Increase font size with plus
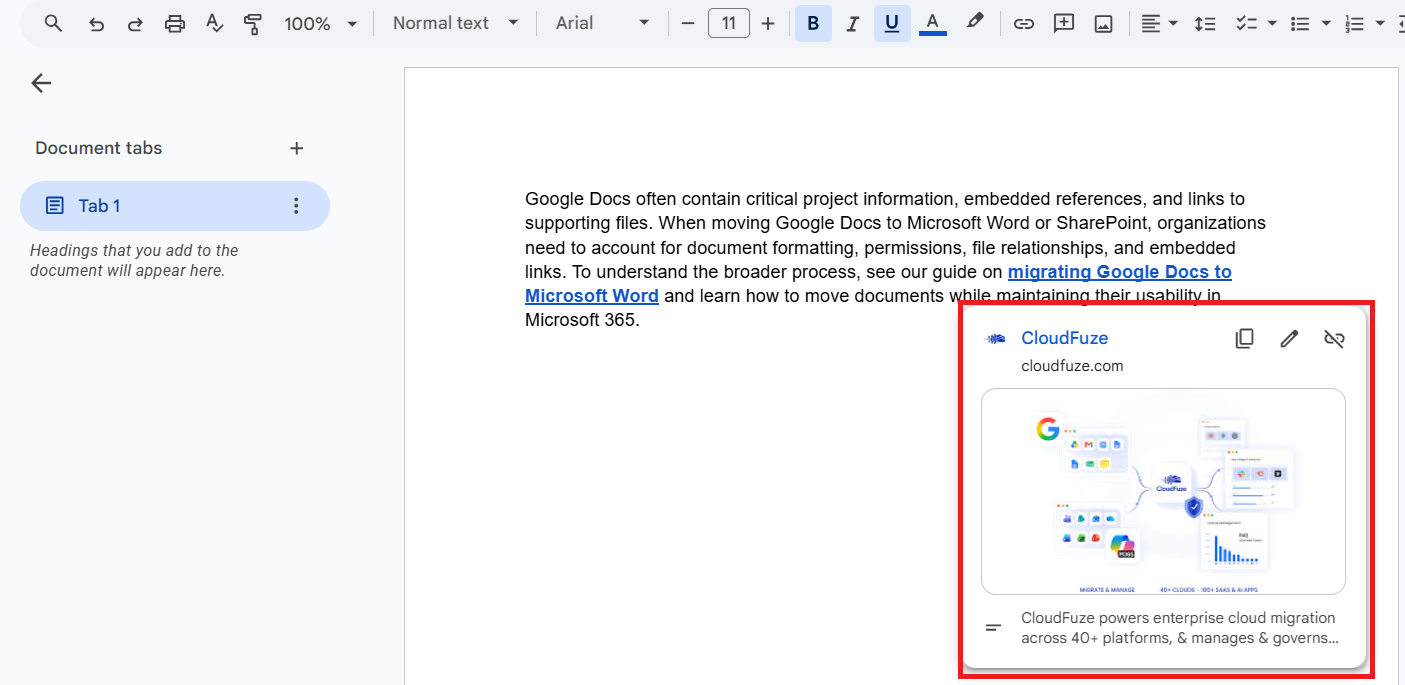Image resolution: width=1405 pixels, height=685 pixels. [x=768, y=23]
